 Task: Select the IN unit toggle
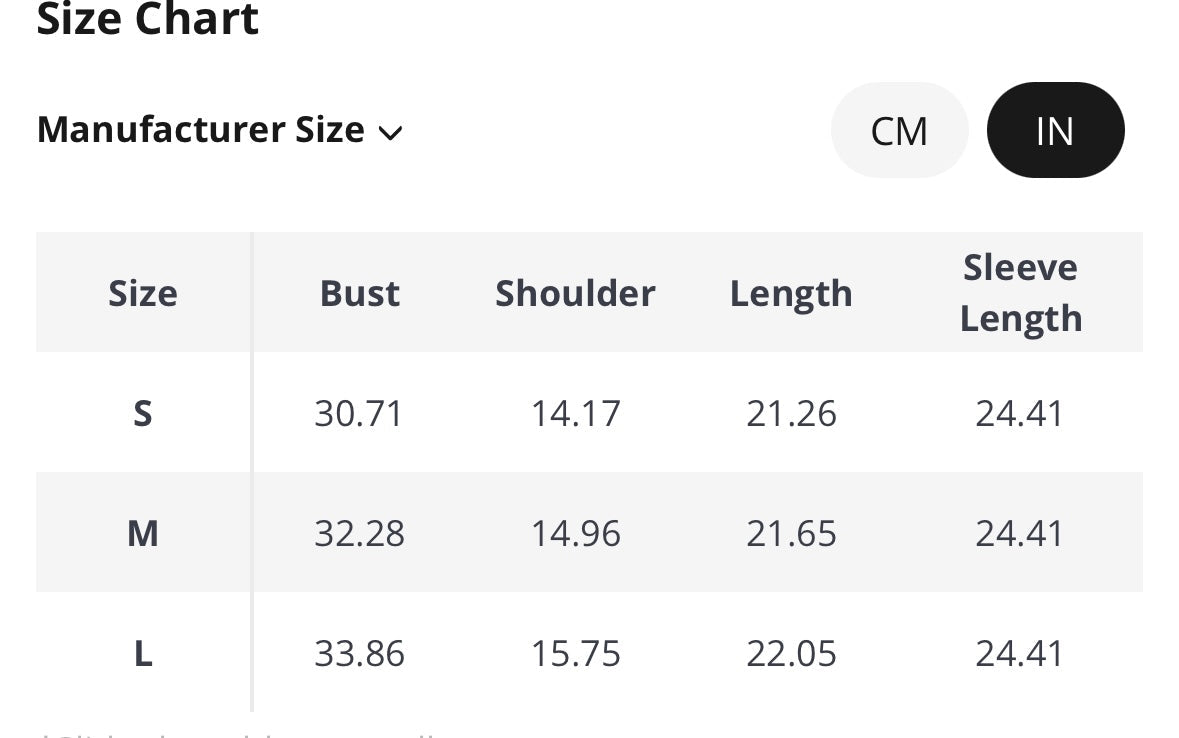(x=1055, y=130)
